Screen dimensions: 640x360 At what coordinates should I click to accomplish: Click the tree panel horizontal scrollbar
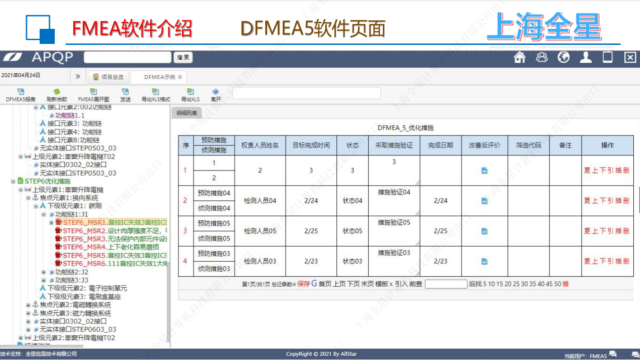click(42, 346)
